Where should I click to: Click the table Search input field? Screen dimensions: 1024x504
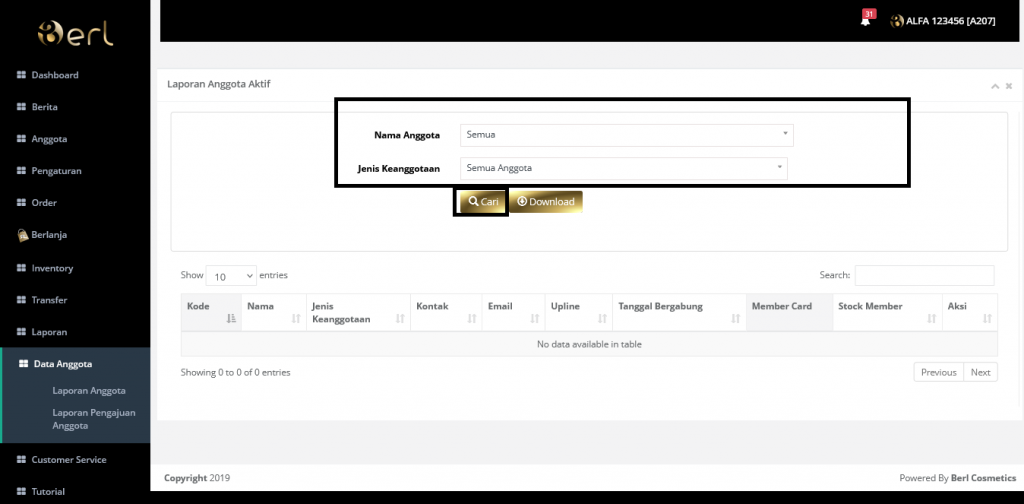click(924, 275)
